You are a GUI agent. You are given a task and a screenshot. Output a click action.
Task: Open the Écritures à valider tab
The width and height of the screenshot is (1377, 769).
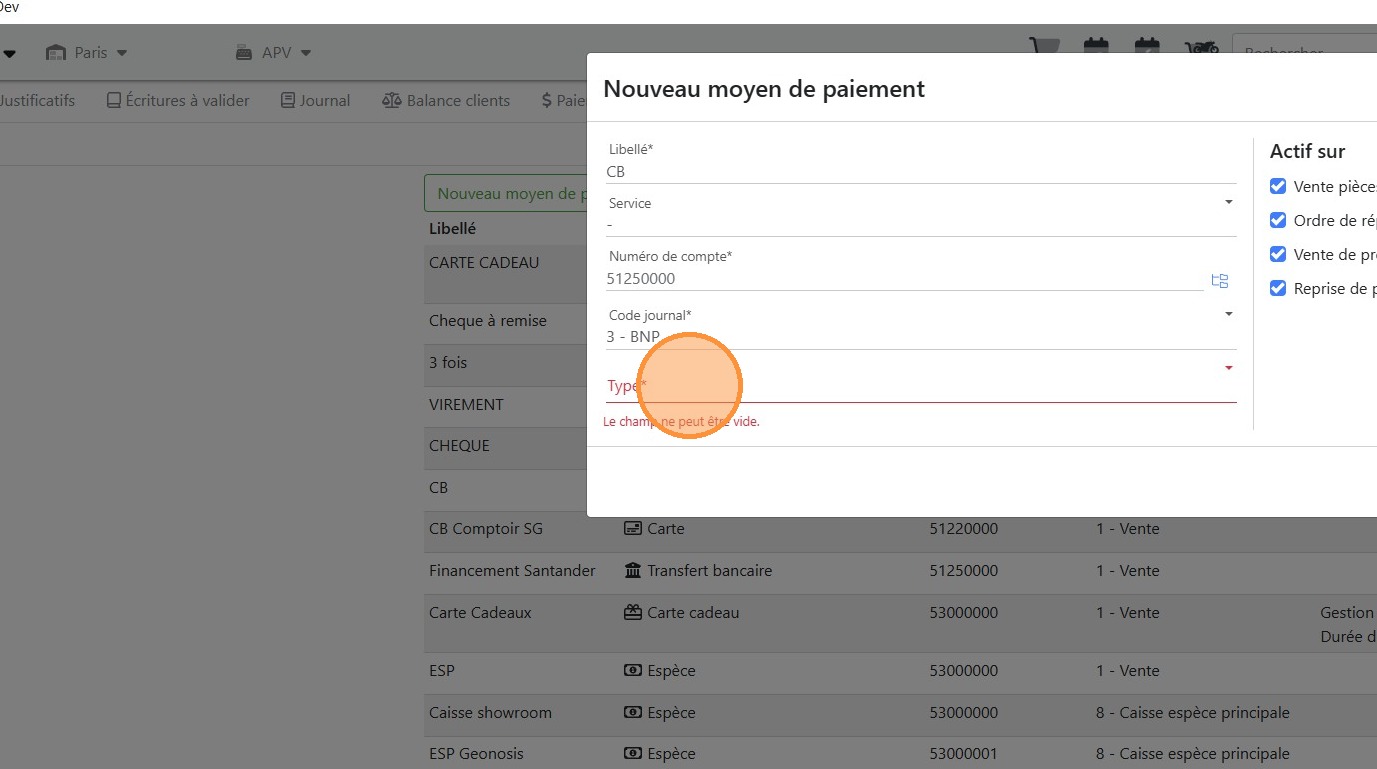pyautogui.click(x=178, y=100)
